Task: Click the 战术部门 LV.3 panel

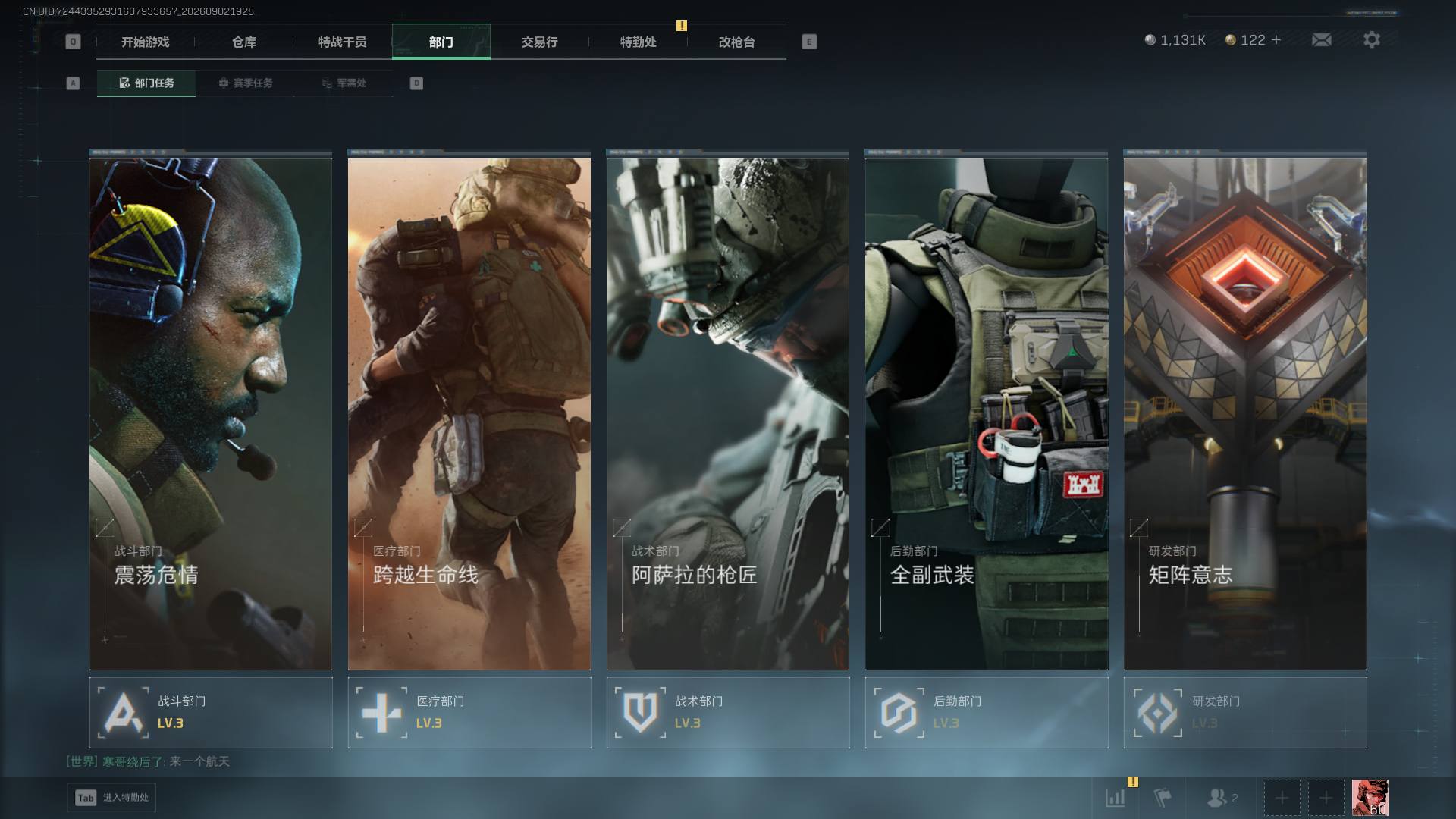Action: click(728, 713)
